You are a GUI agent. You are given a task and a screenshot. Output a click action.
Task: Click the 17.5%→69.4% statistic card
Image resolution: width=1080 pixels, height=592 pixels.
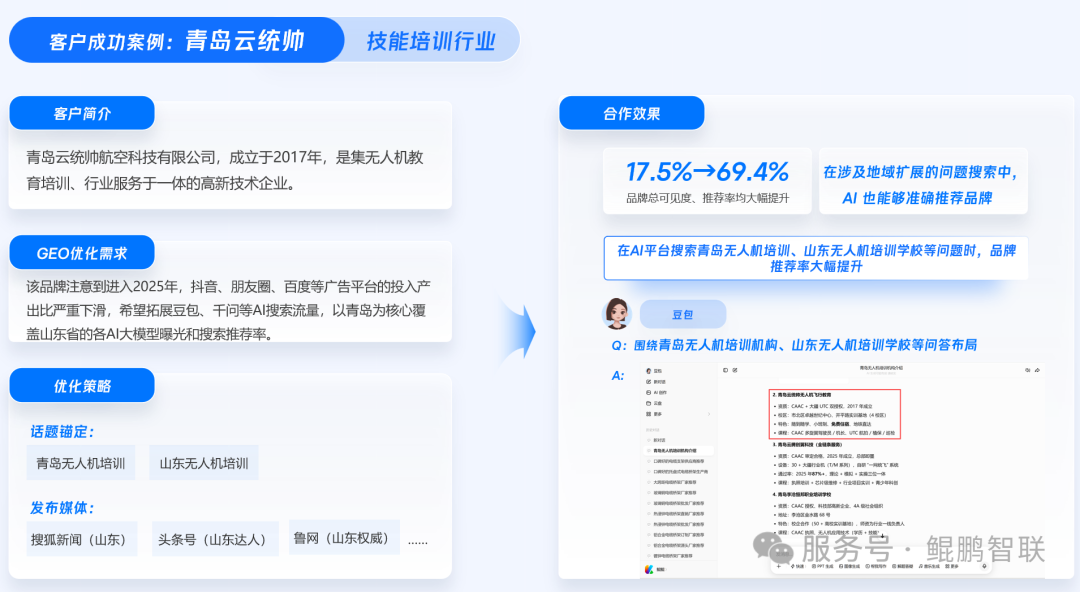pos(707,181)
